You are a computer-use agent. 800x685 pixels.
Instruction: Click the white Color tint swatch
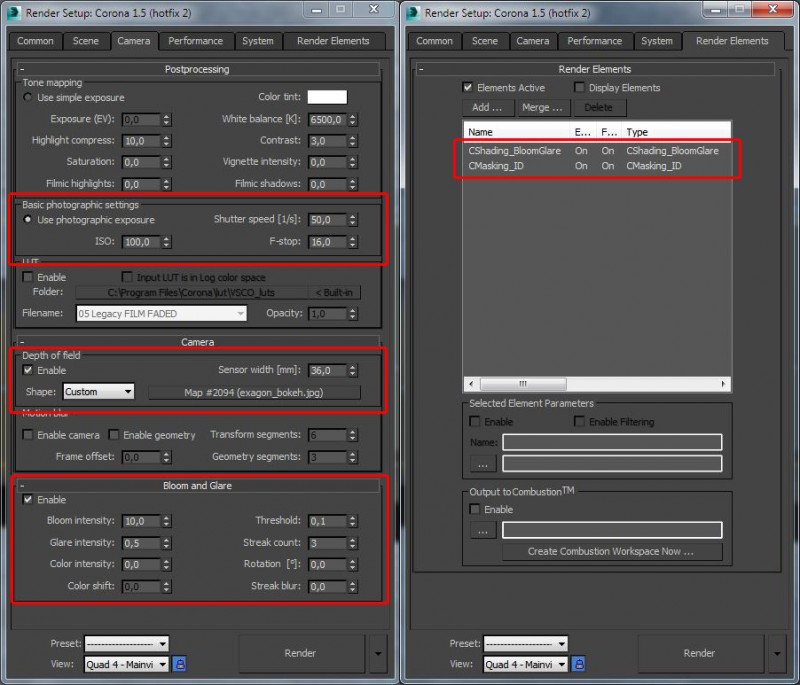click(x=327, y=97)
